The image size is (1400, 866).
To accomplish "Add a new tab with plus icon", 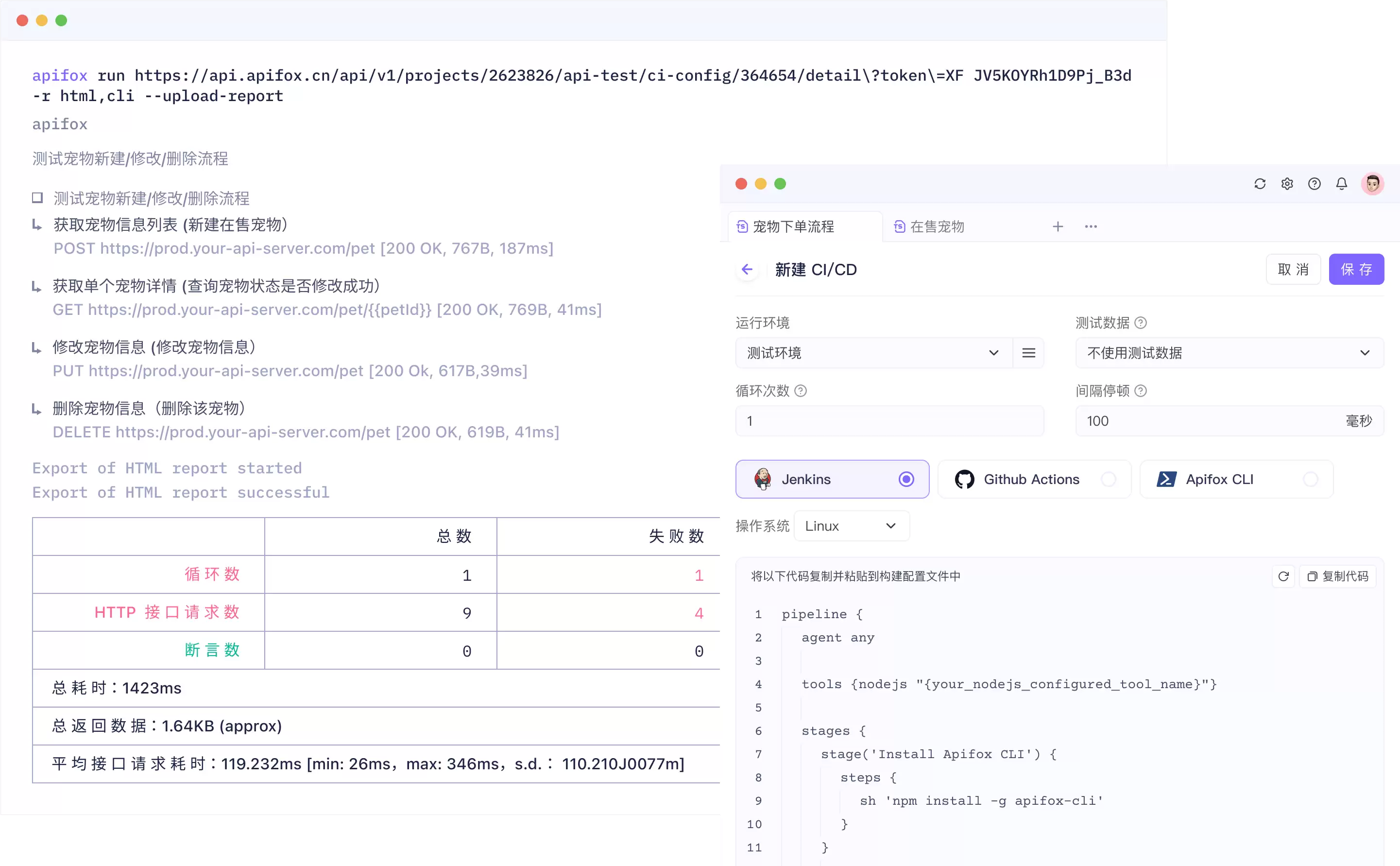I will click(1058, 227).
